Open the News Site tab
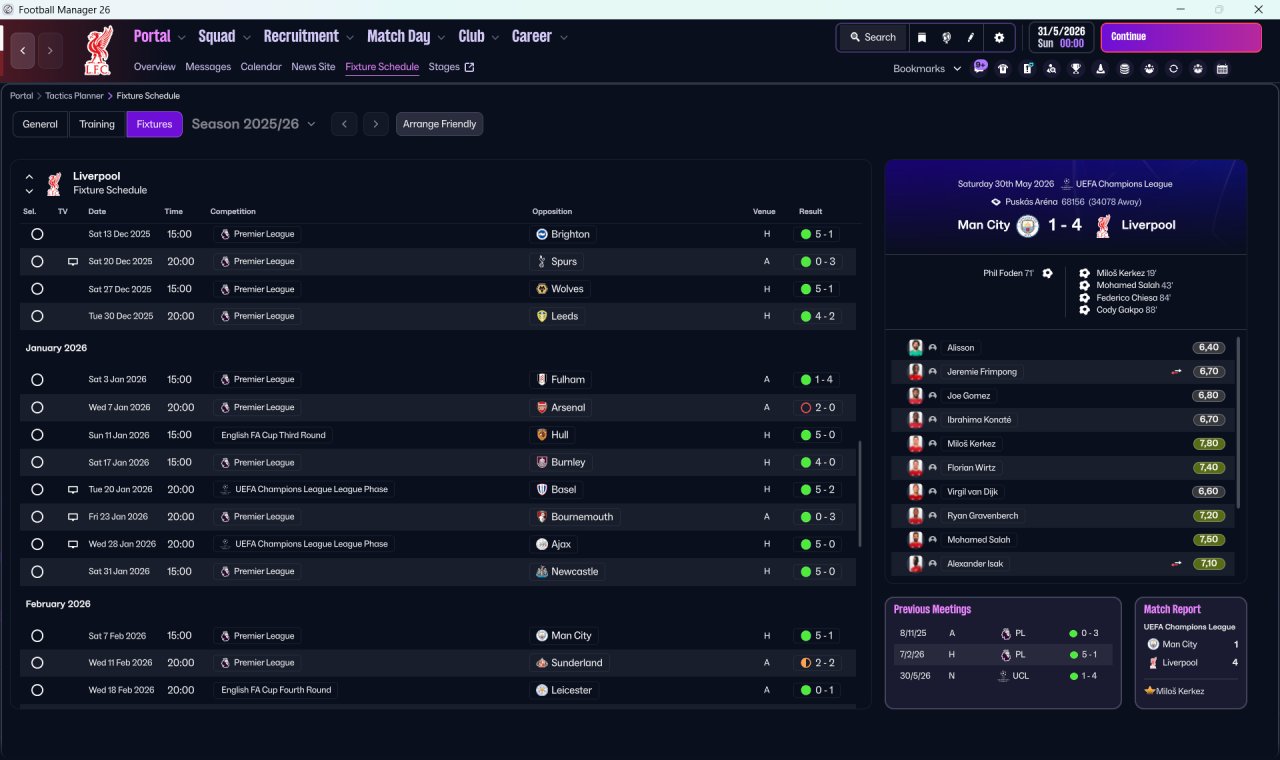Viewport: 1280px width, 760px height. click(x=313, y=67)
